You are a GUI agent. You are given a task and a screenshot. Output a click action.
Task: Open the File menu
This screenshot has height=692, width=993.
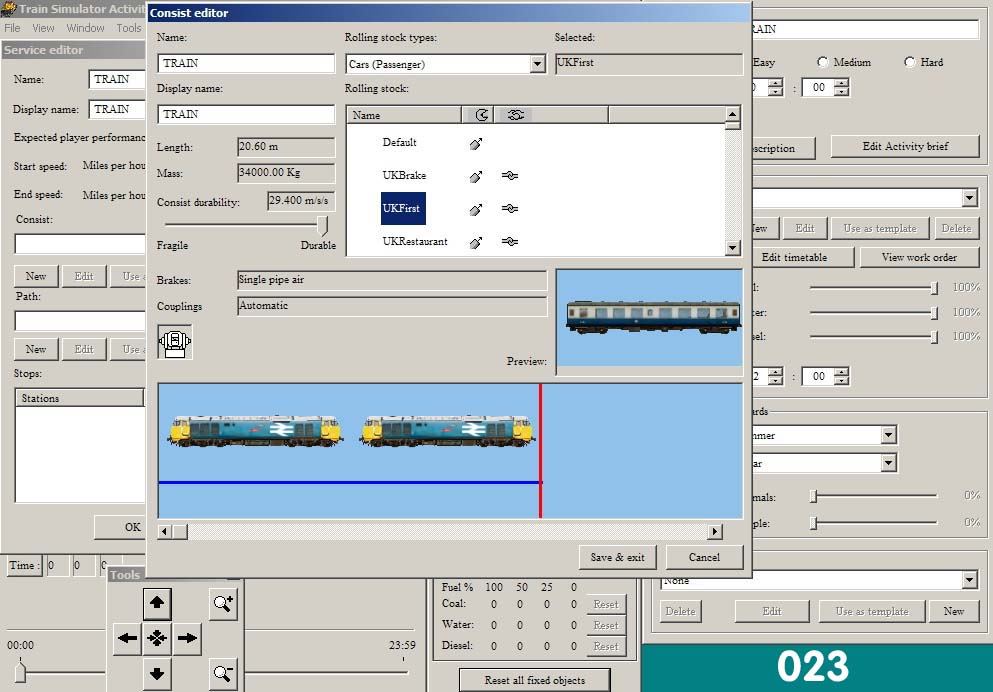[12, 28]
